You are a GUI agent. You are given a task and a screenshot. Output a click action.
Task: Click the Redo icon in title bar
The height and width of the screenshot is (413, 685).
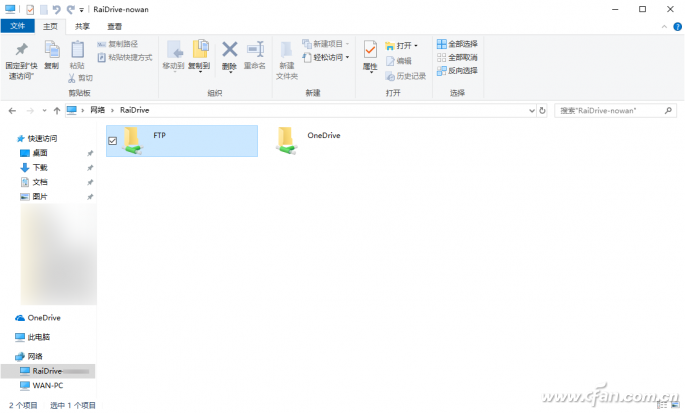[x=70, y=9]
